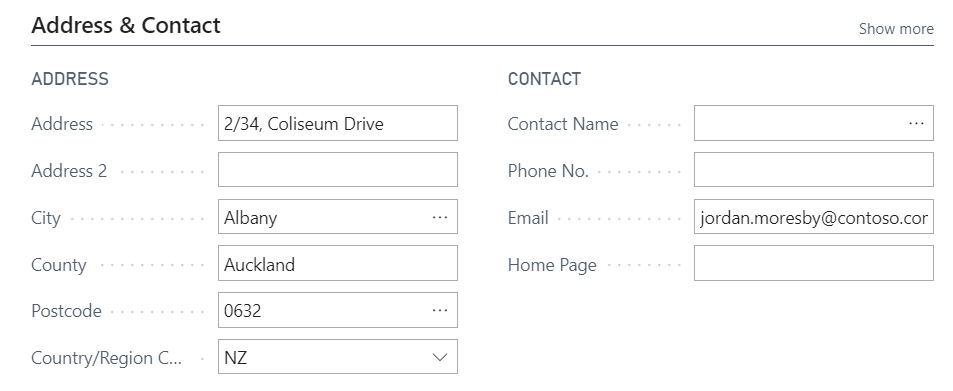
Task: Click the Country/Region Code field showing NZ
Action: click(338, 357)
